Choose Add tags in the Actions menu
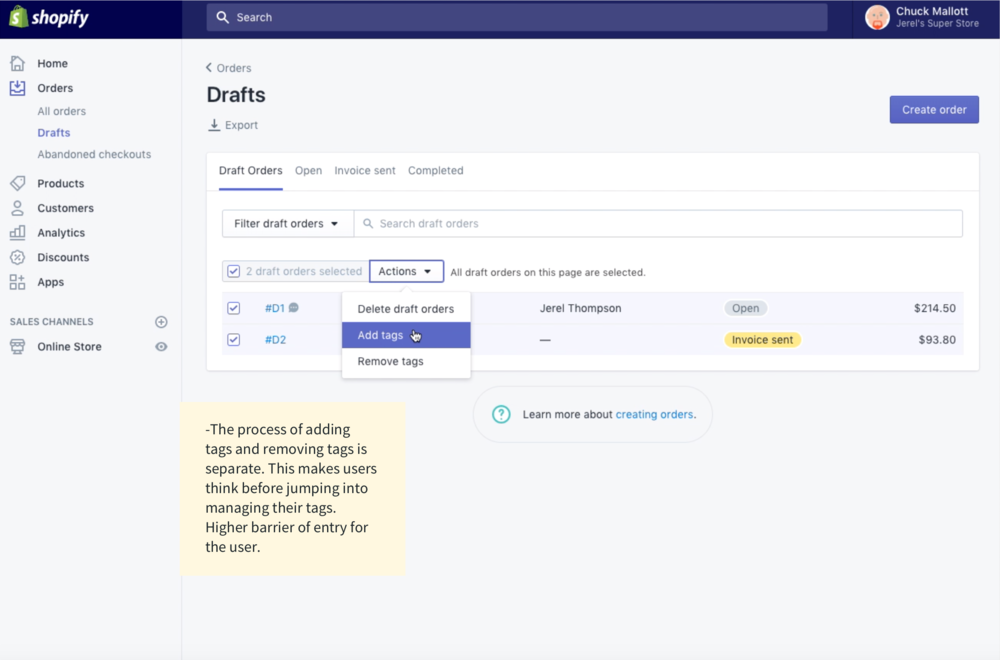The width and height of the screenshot is (1000, 660). 406,335
